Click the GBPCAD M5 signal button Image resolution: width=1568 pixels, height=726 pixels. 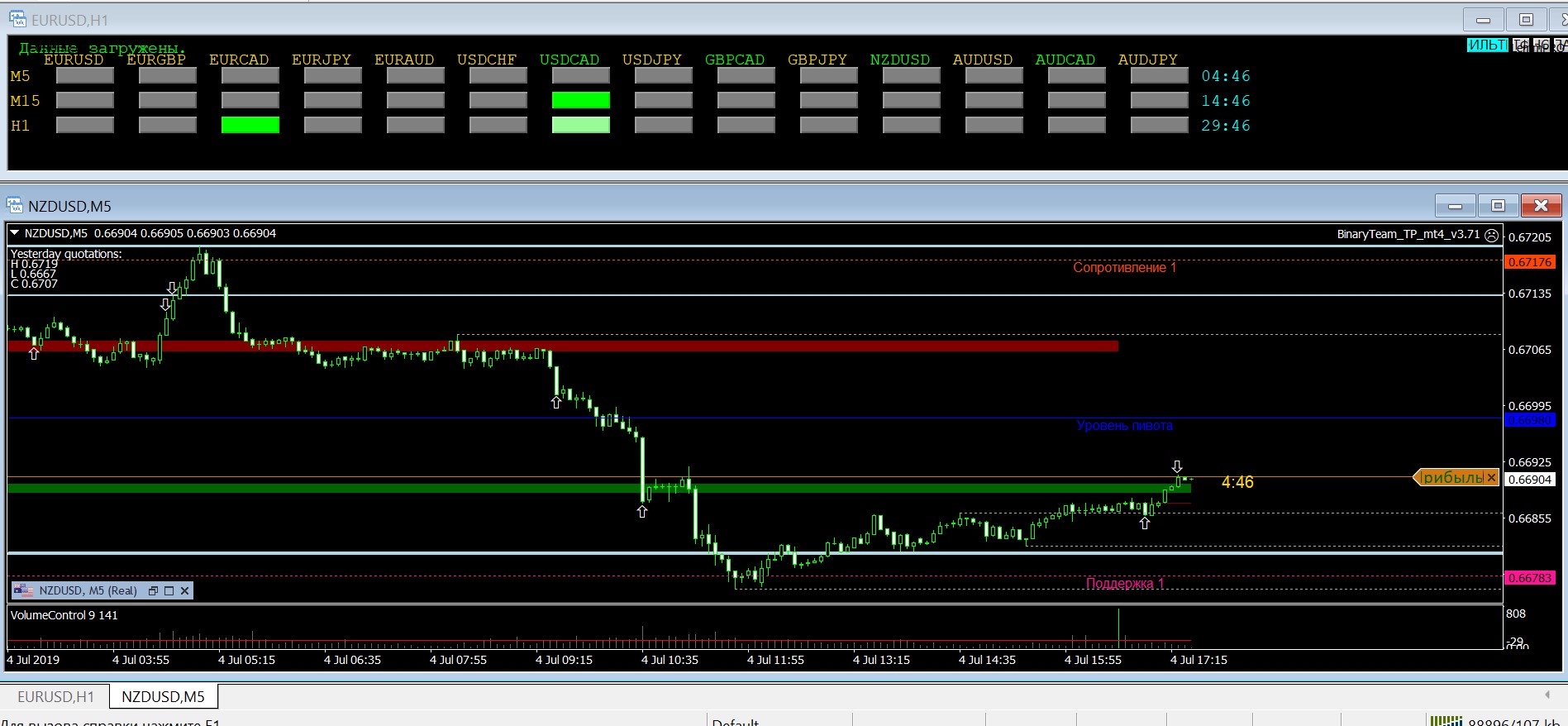point(746,76)
